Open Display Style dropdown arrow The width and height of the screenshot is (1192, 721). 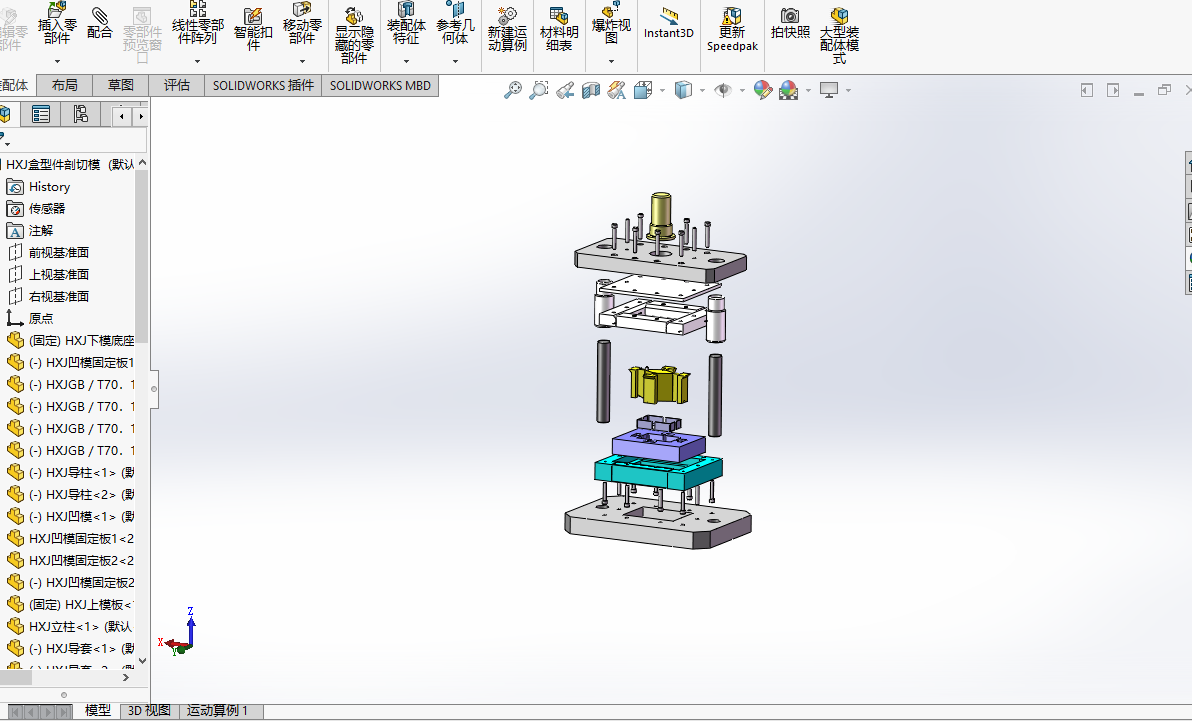[x=702, y=91]
